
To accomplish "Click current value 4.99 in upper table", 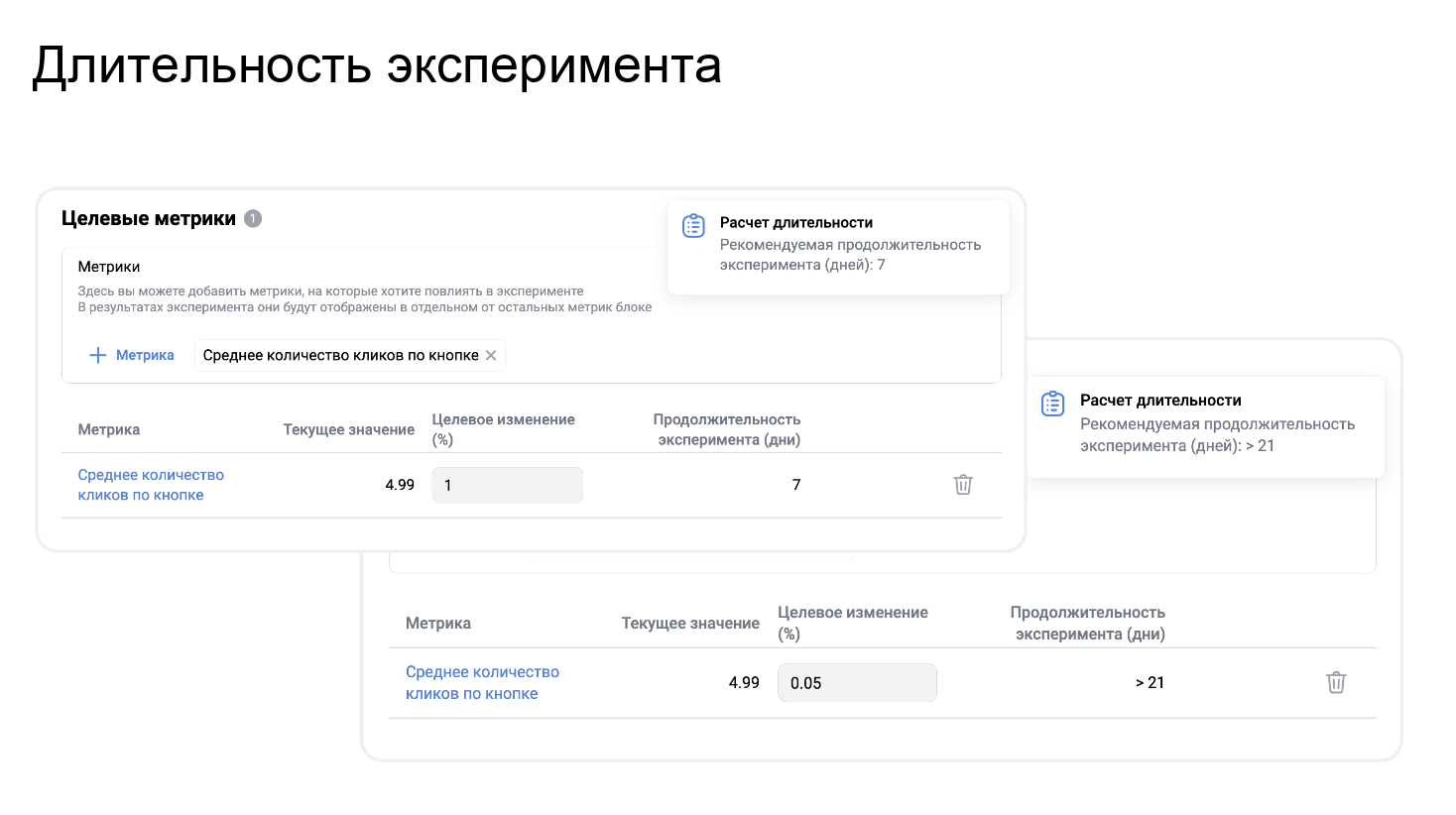I will click(400, 485).
